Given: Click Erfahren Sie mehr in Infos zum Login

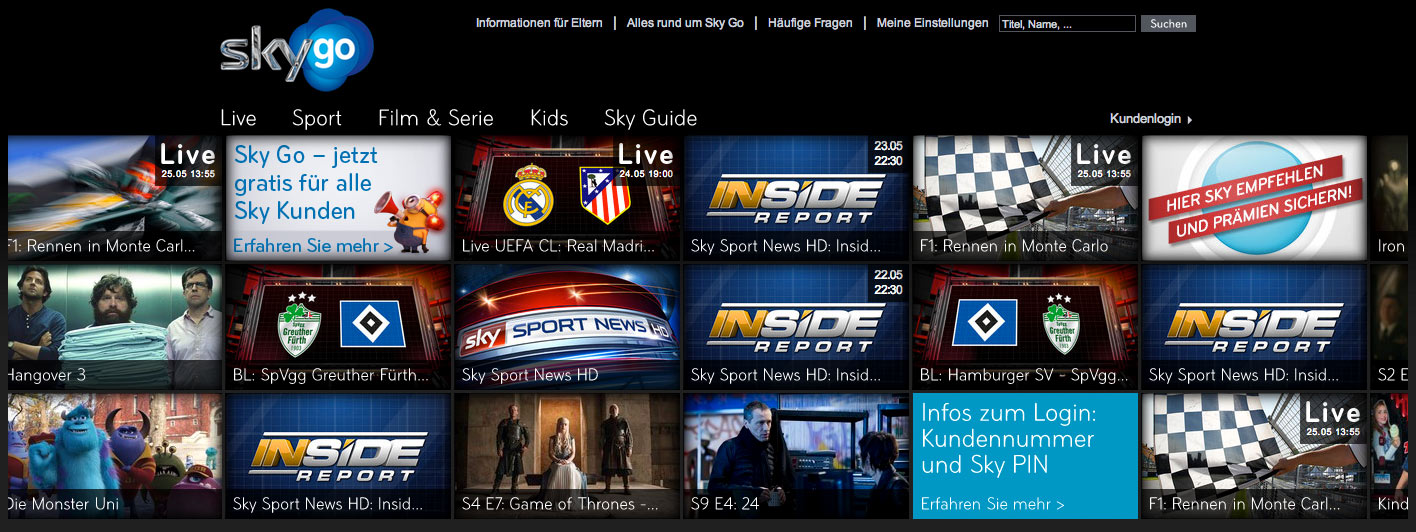Looking at the screenshot, I should (992, 505).
